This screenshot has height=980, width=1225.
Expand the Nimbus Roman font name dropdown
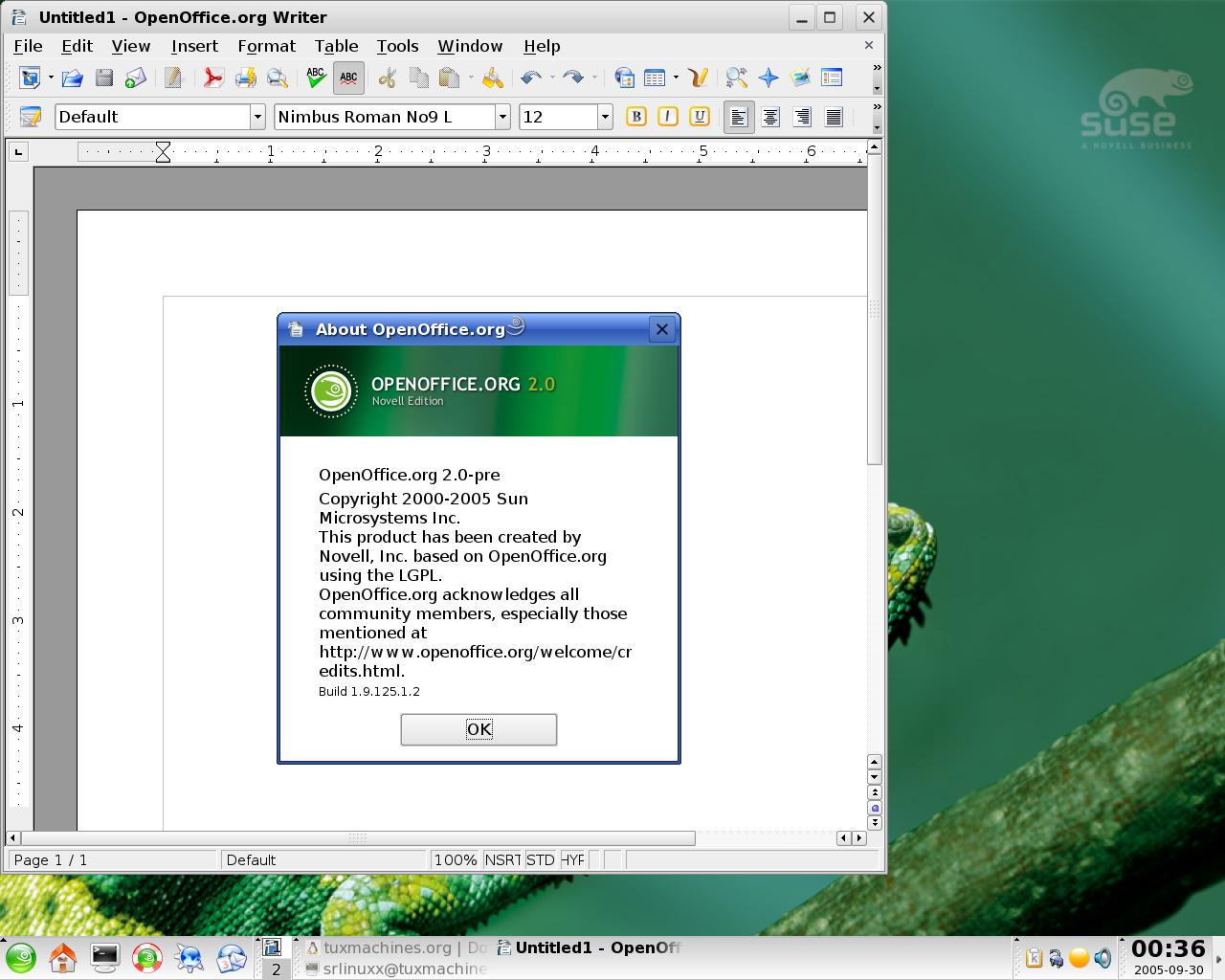click(502, 117)
